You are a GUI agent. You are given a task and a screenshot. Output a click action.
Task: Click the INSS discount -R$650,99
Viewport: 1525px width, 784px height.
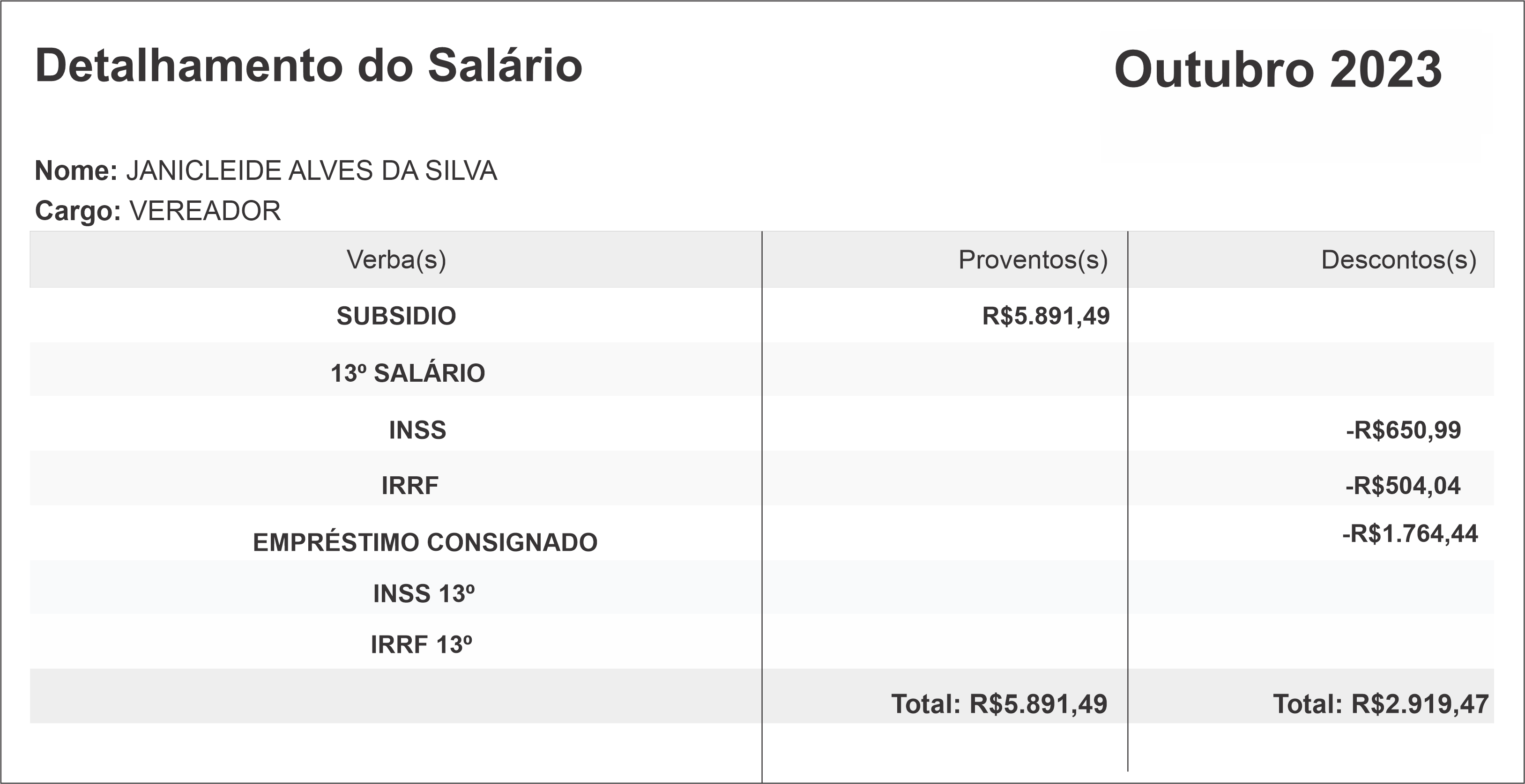coord(1403,430)
